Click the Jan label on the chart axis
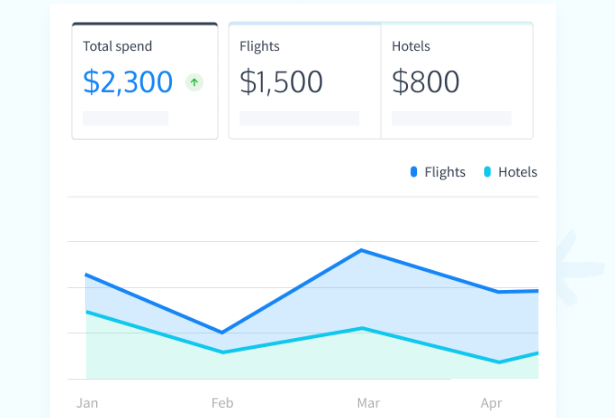The image size is (615, 418). 87,403
